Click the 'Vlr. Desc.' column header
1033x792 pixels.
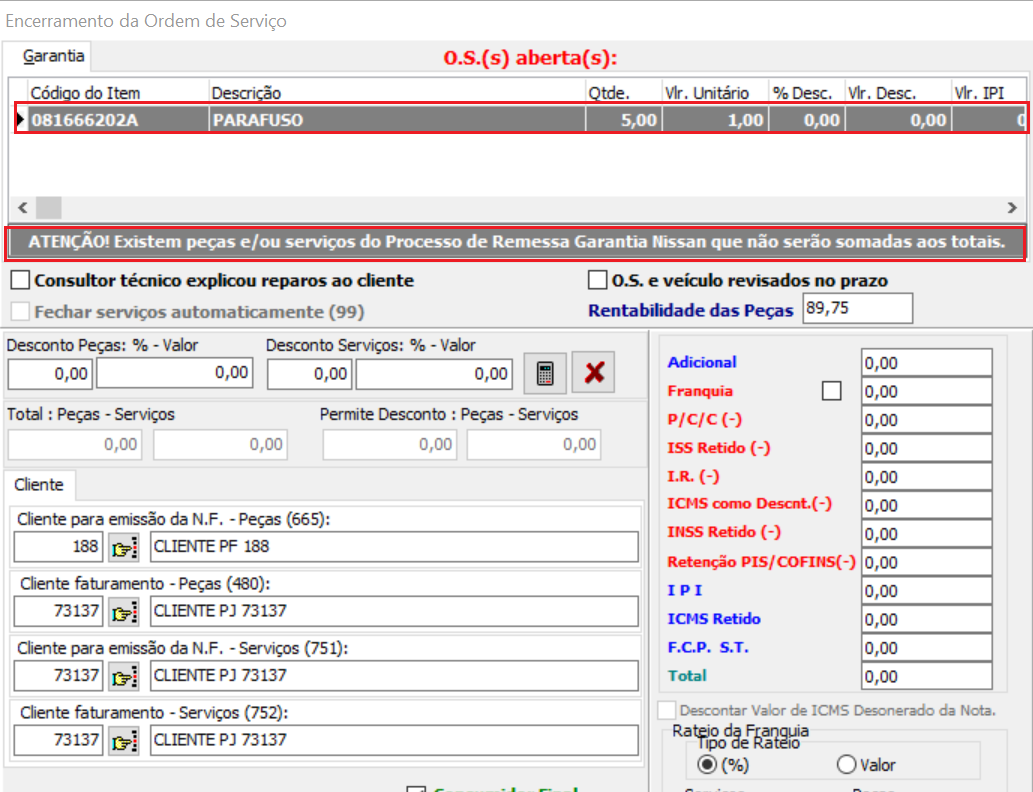898,93
